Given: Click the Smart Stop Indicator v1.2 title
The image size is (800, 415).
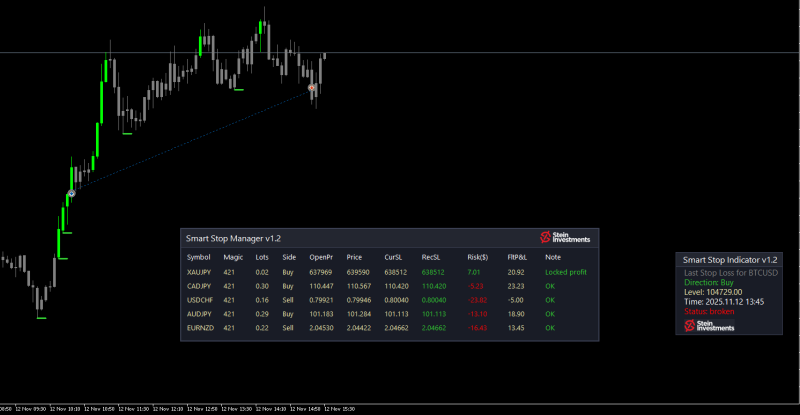Looking at the screenshot, I should point(730,260).
